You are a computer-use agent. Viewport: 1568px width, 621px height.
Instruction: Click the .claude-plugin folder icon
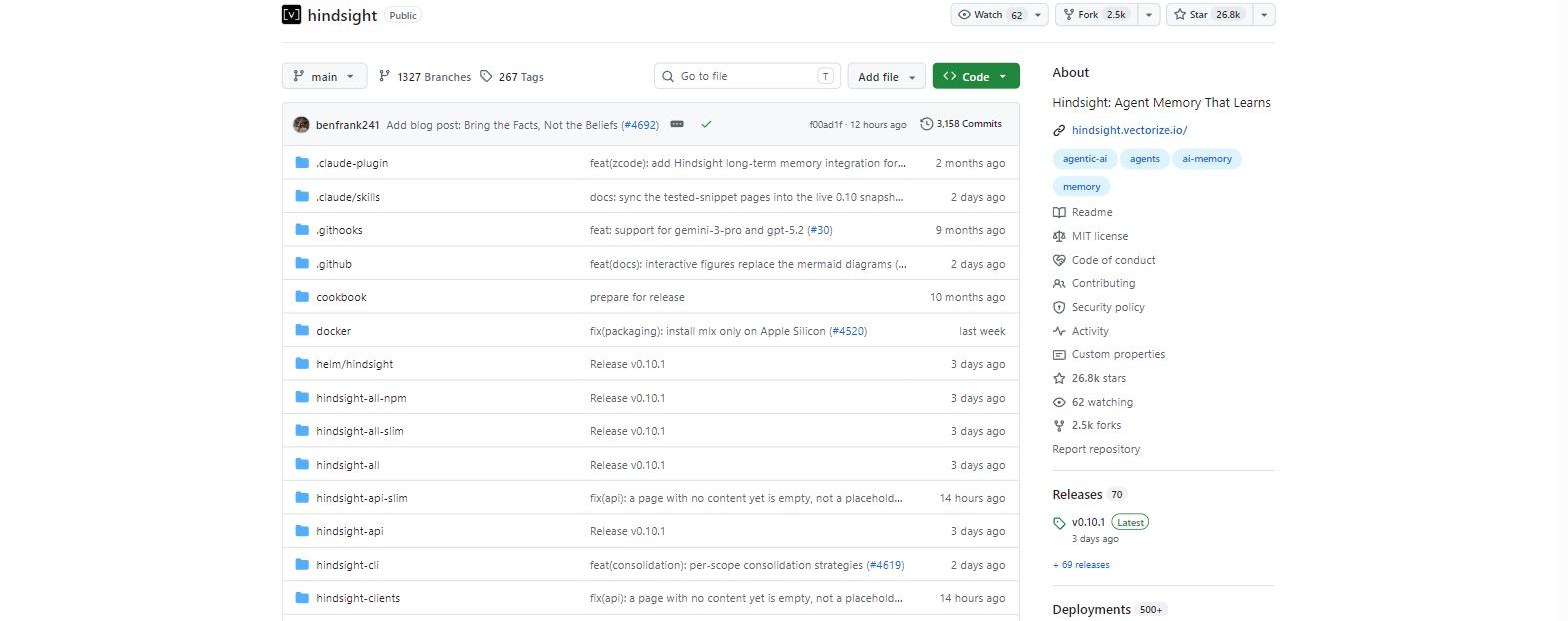pyautogui.click(x=302, y=163)
